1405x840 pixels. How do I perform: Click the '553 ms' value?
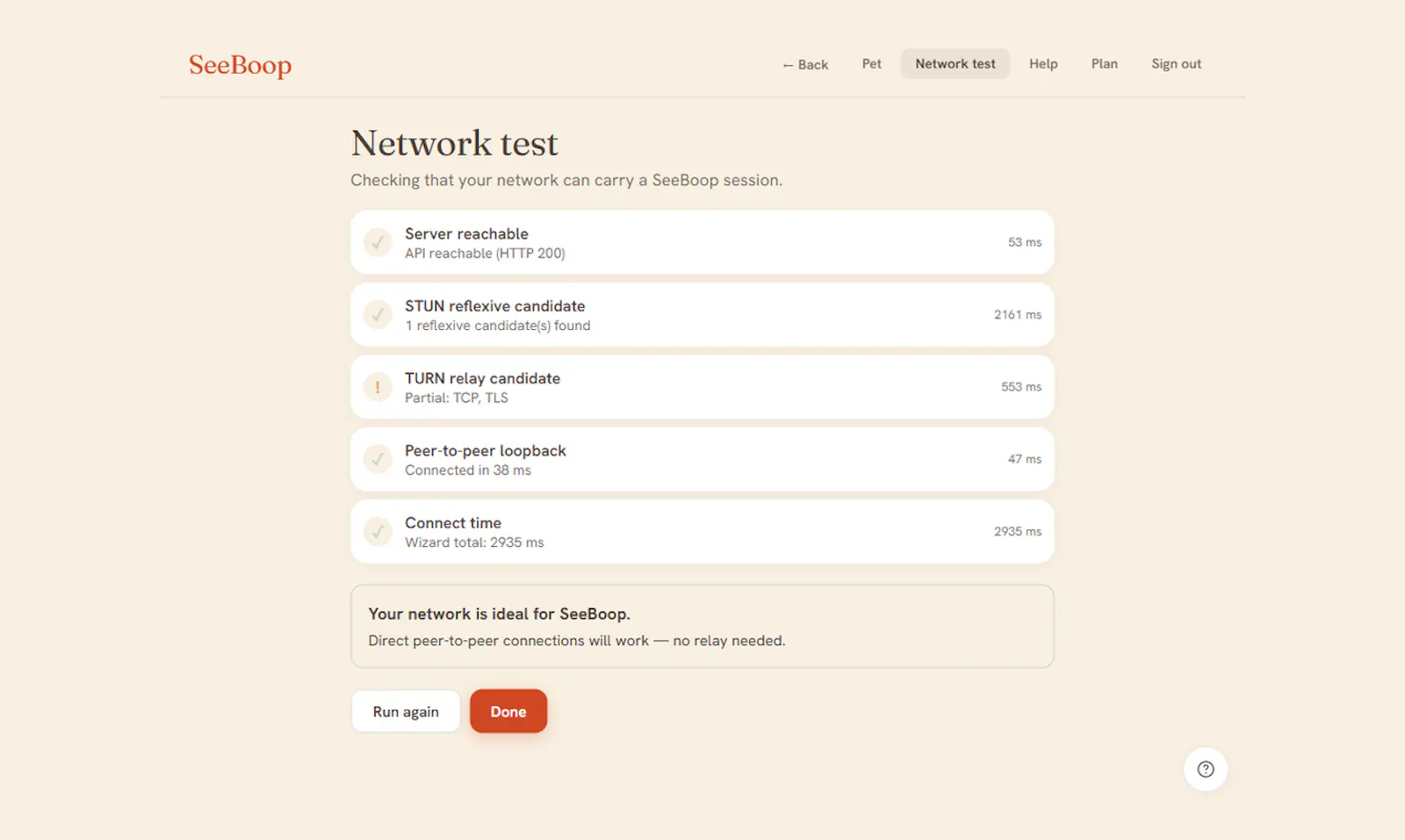[1020, 387]
